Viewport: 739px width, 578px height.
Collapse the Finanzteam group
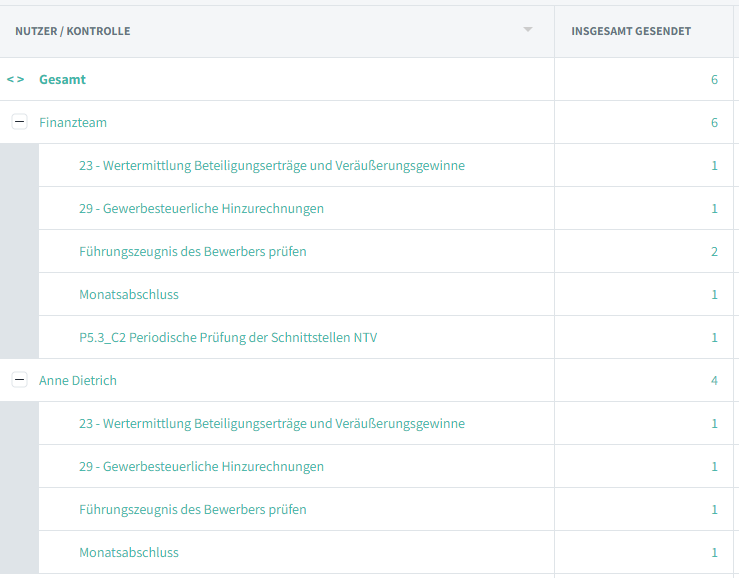coord(19,122)
